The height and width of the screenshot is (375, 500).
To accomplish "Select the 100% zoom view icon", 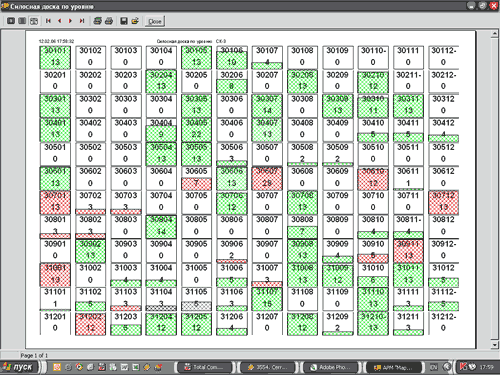I will 22,21.
